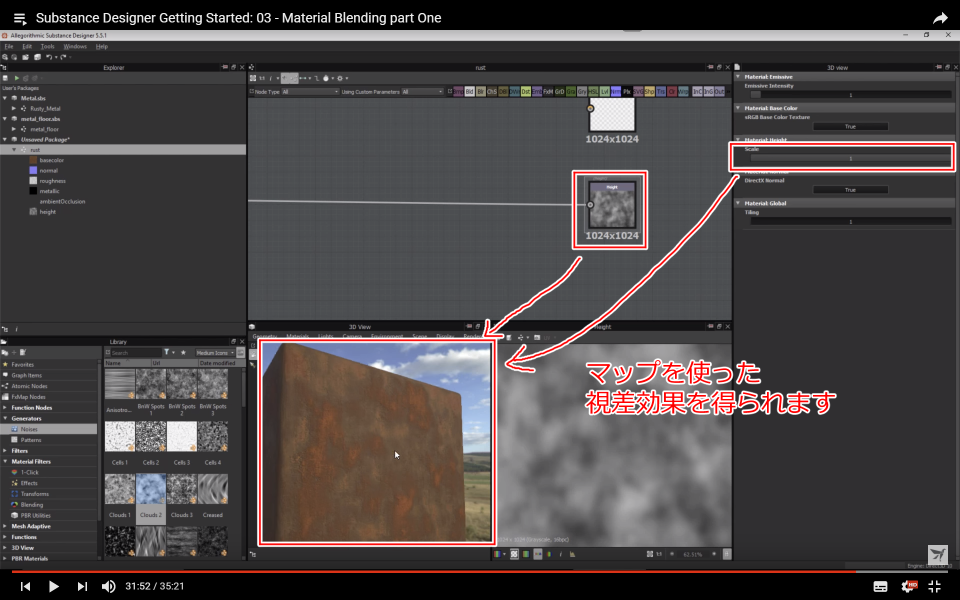Select the Height output node in graph
This screenshot has width=960, height=600.
(612, 205)
